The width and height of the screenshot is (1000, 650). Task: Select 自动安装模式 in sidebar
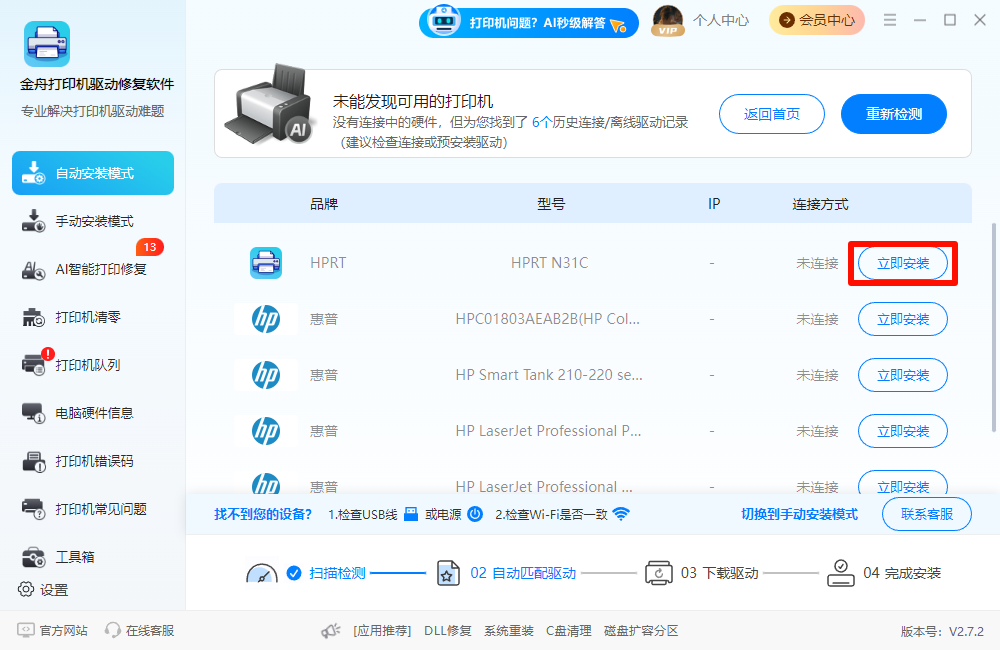point(93,173)
